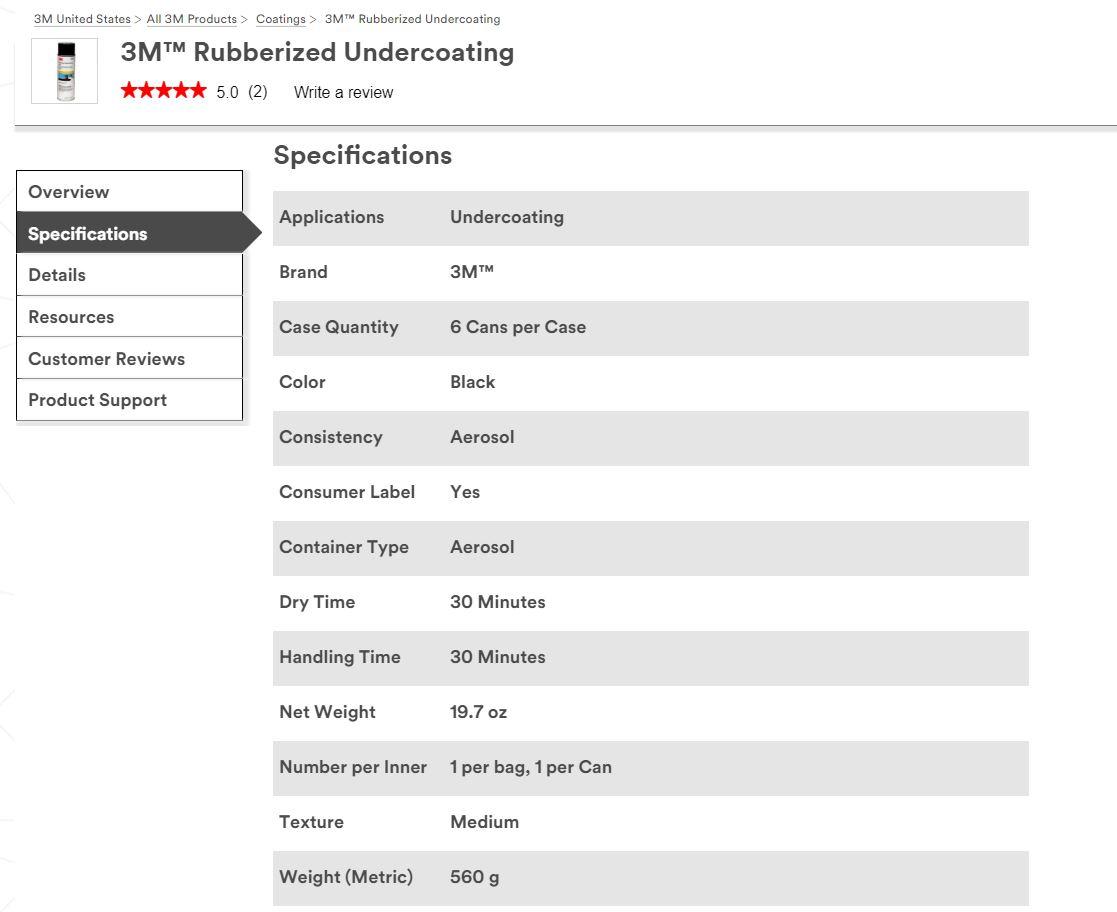Image resolution: width=1117 pixels, height=912 pixels.
Task: Click the Net Weight 19.7 oz value
Action: pyautogui.click(x=478, y=712)
